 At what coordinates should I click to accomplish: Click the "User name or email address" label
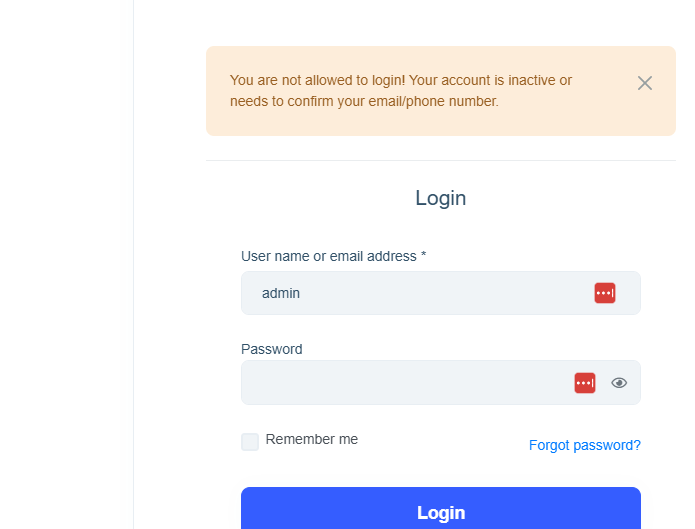328,256
